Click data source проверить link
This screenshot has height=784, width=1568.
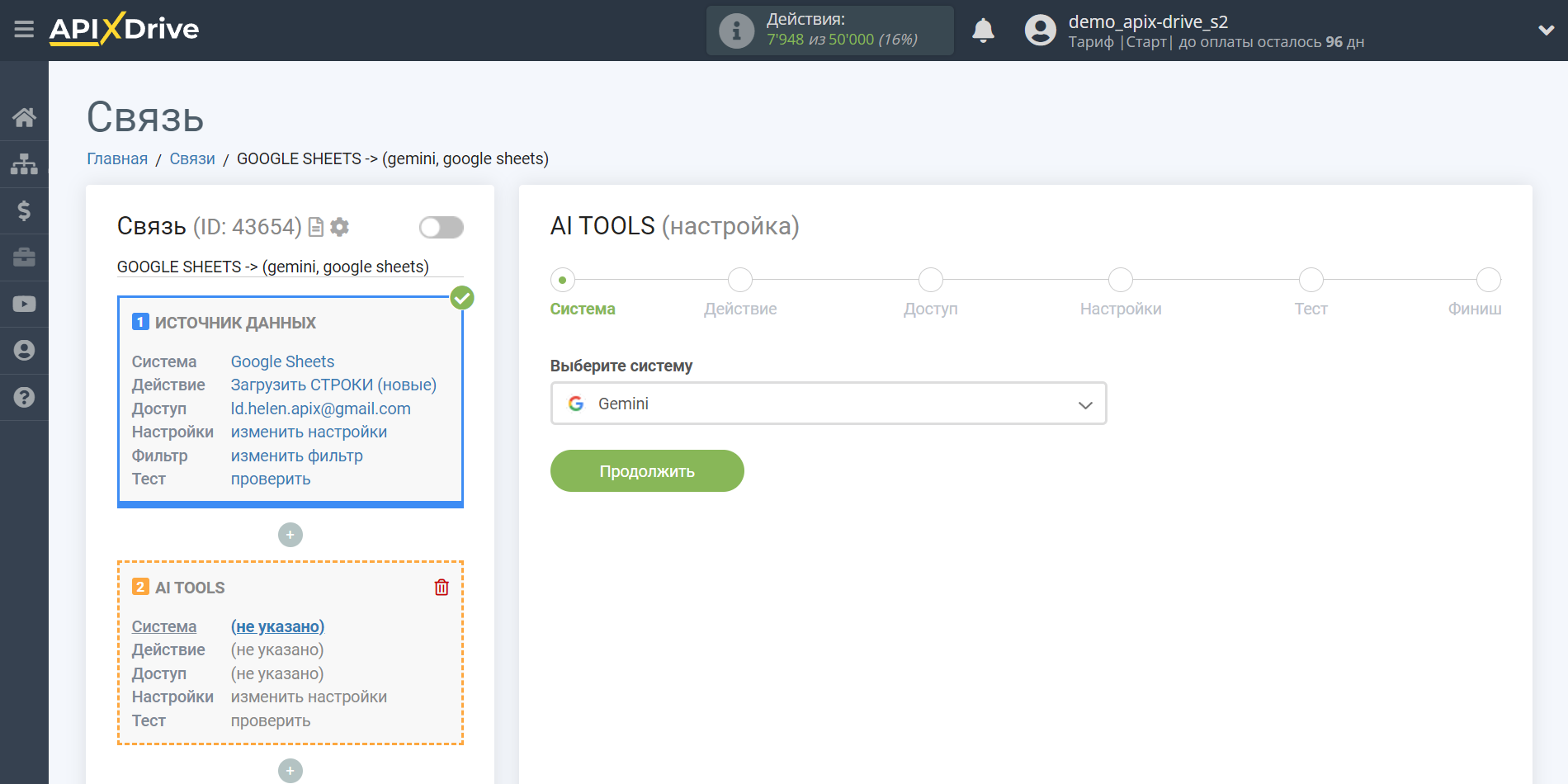[x=271, y=479]
